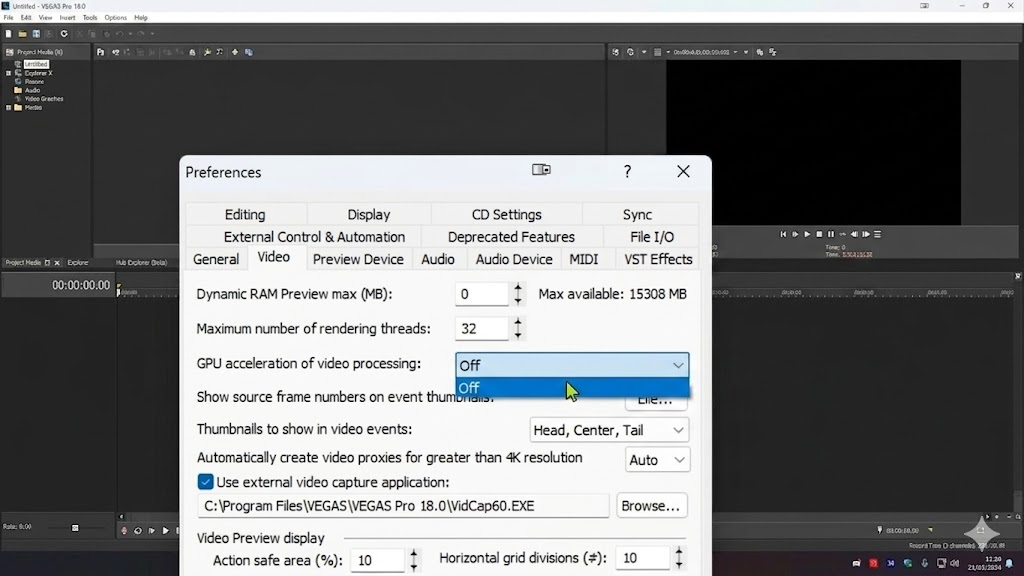Click the Save project toolbar icon
Image resolution: width=1024 pixels, height=576 pixels.
[x=36, y=34]
